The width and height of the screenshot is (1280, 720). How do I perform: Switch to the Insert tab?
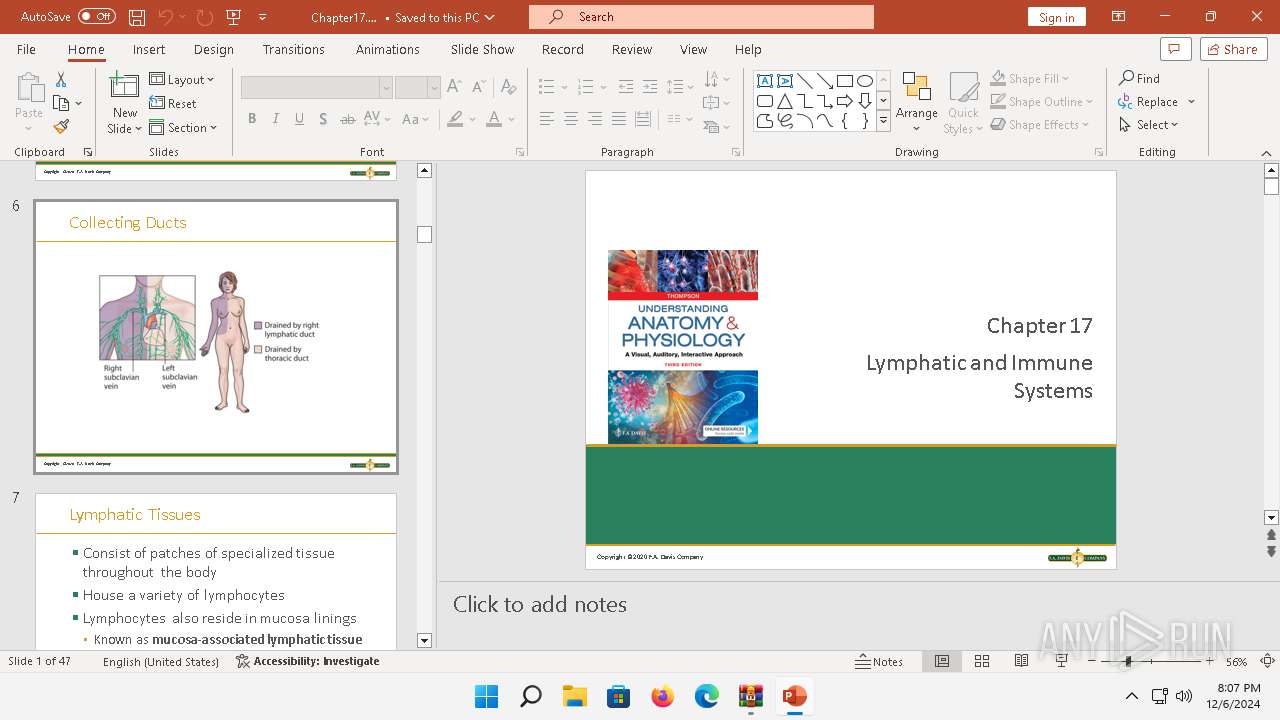click(x=149, y=49)
